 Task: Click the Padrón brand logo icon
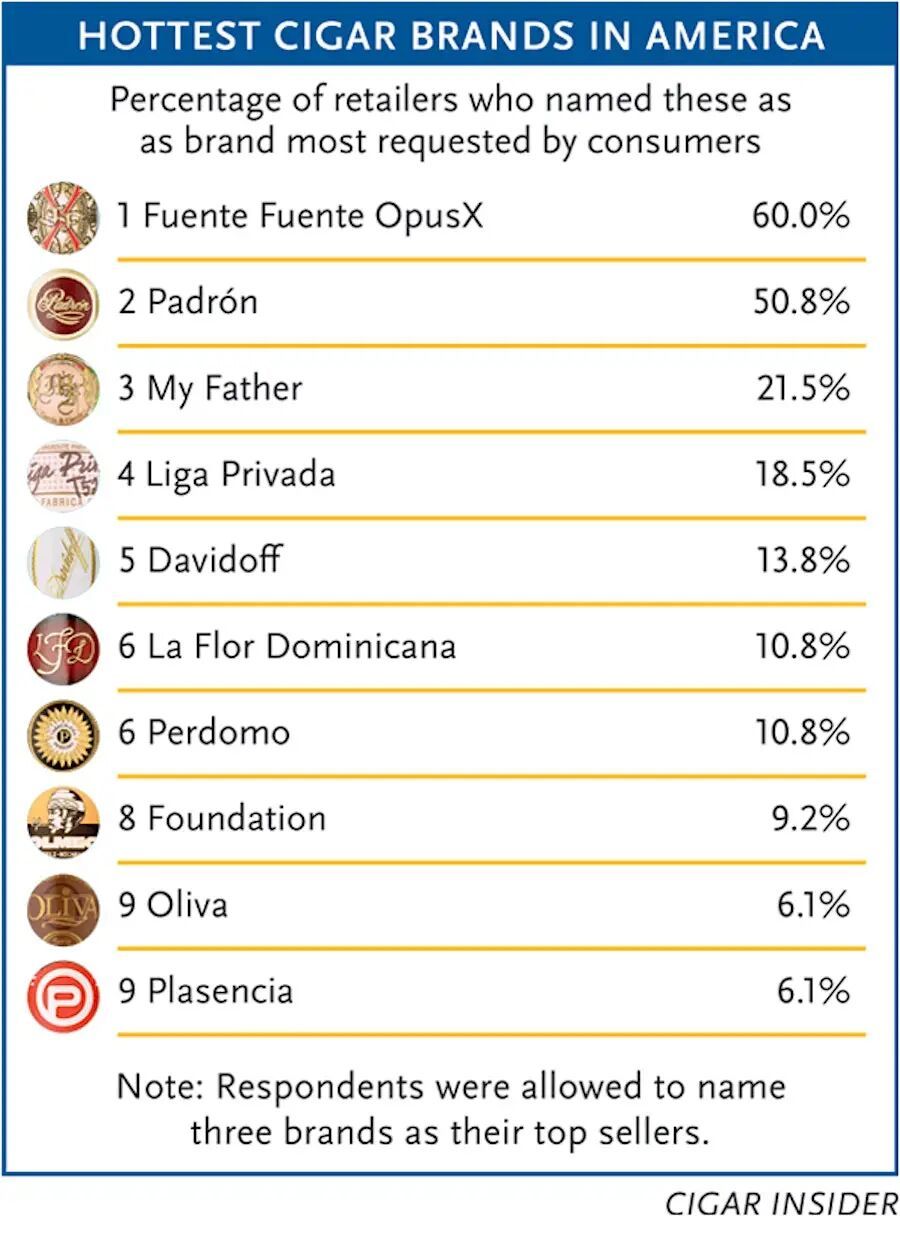(x=63, y=304)
